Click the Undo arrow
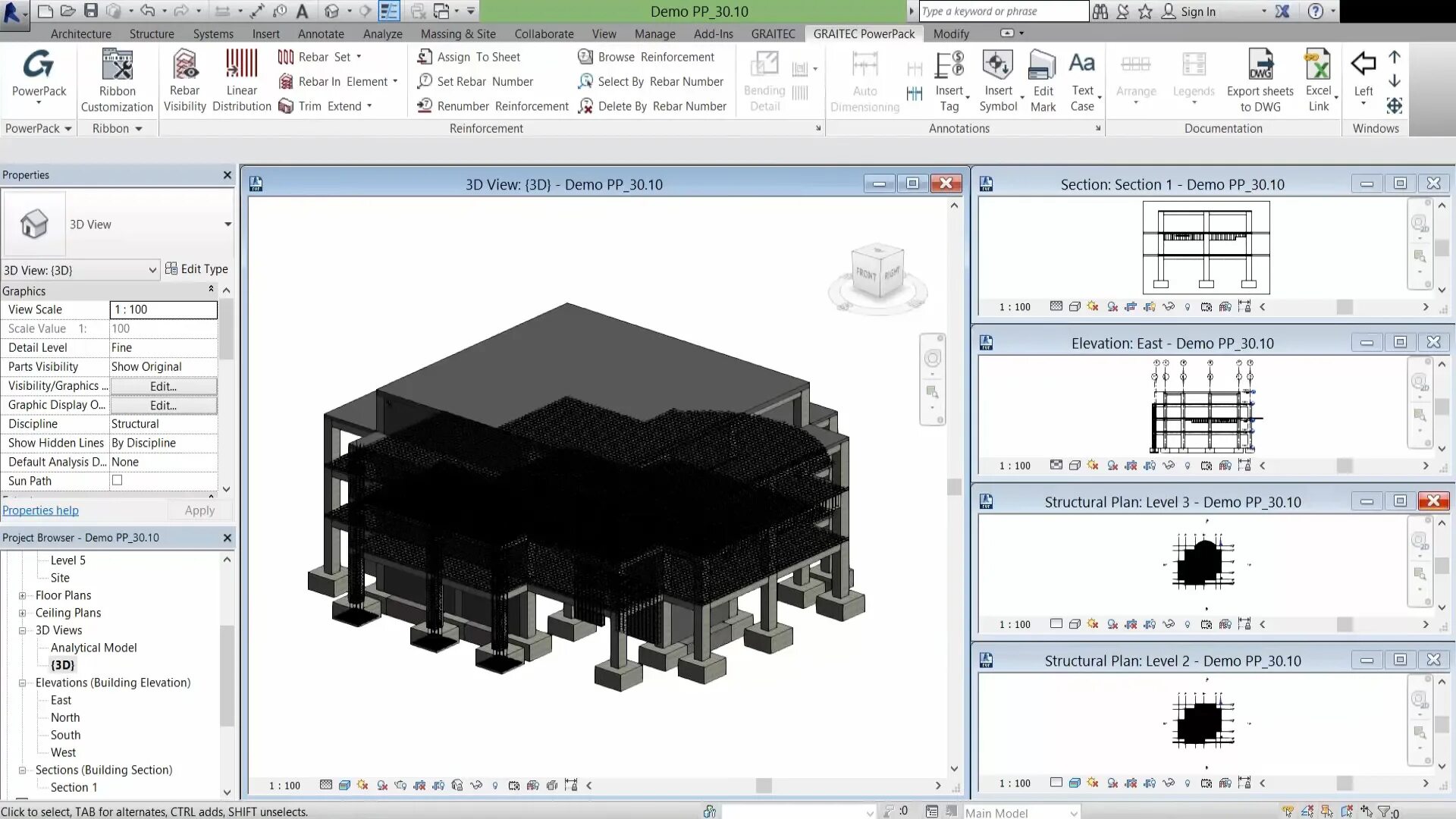 148,11
